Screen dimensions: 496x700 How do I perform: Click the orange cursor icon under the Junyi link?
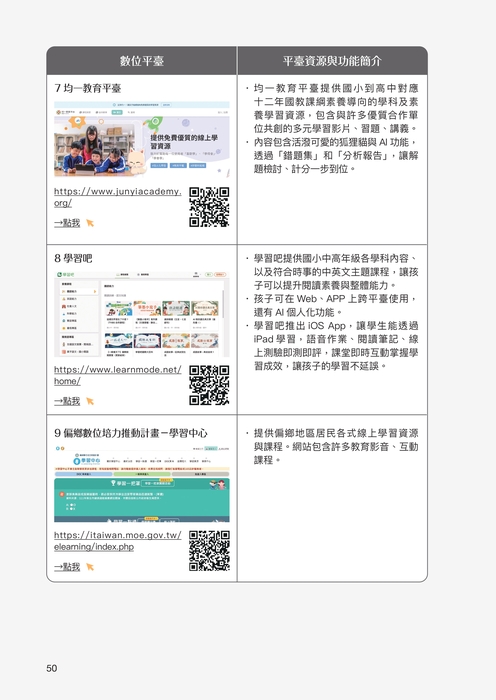[x=90, y=223]
